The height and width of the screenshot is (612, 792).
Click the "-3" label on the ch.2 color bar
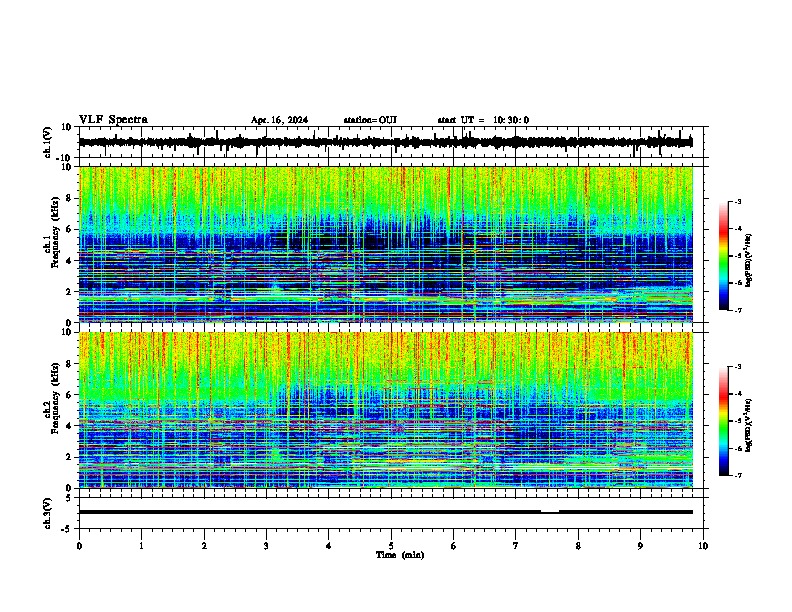click(737, 367)
